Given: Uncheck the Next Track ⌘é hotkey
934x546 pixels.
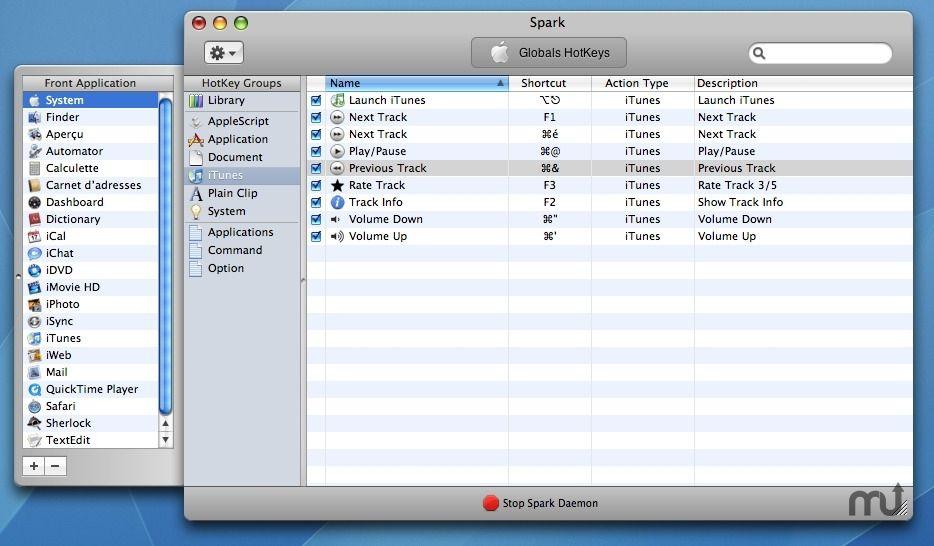Looking at the screenshot, I should [x=316, y=134].
